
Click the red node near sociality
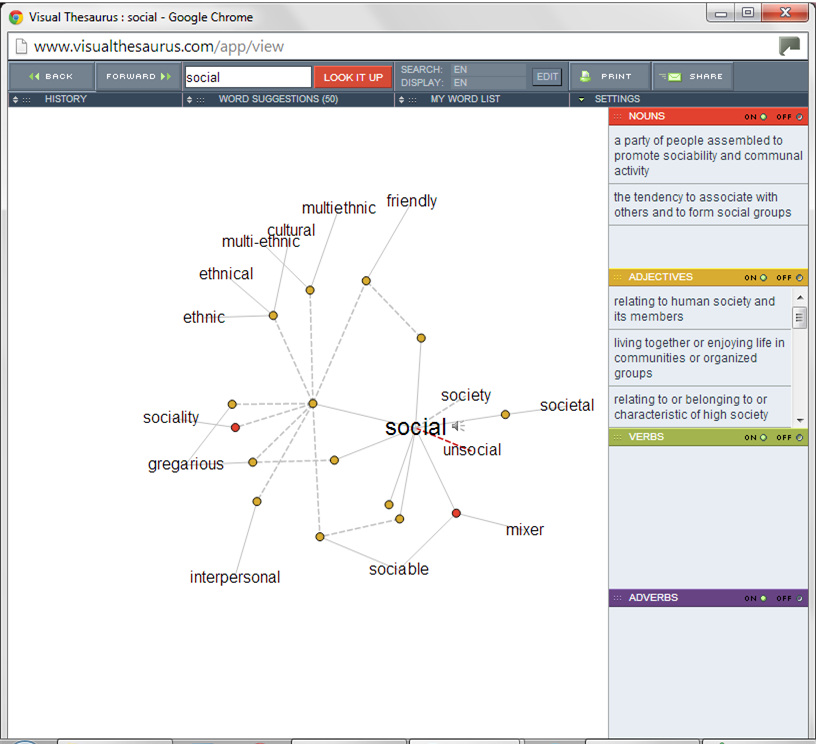(x=235, y=428)
